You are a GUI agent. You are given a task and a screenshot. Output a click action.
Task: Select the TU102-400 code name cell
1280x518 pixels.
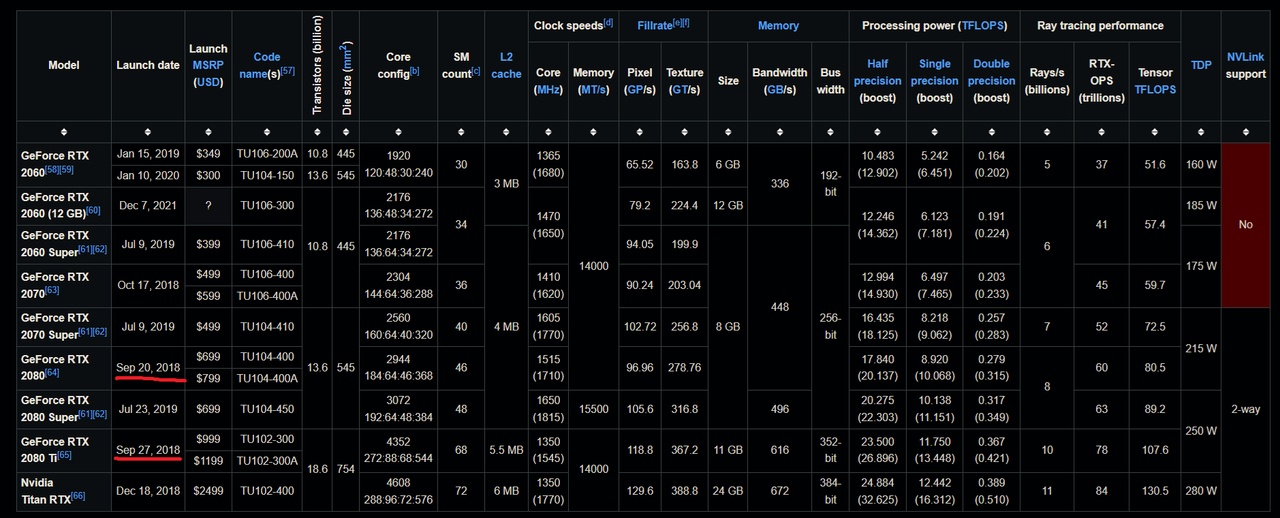[267, 491]
